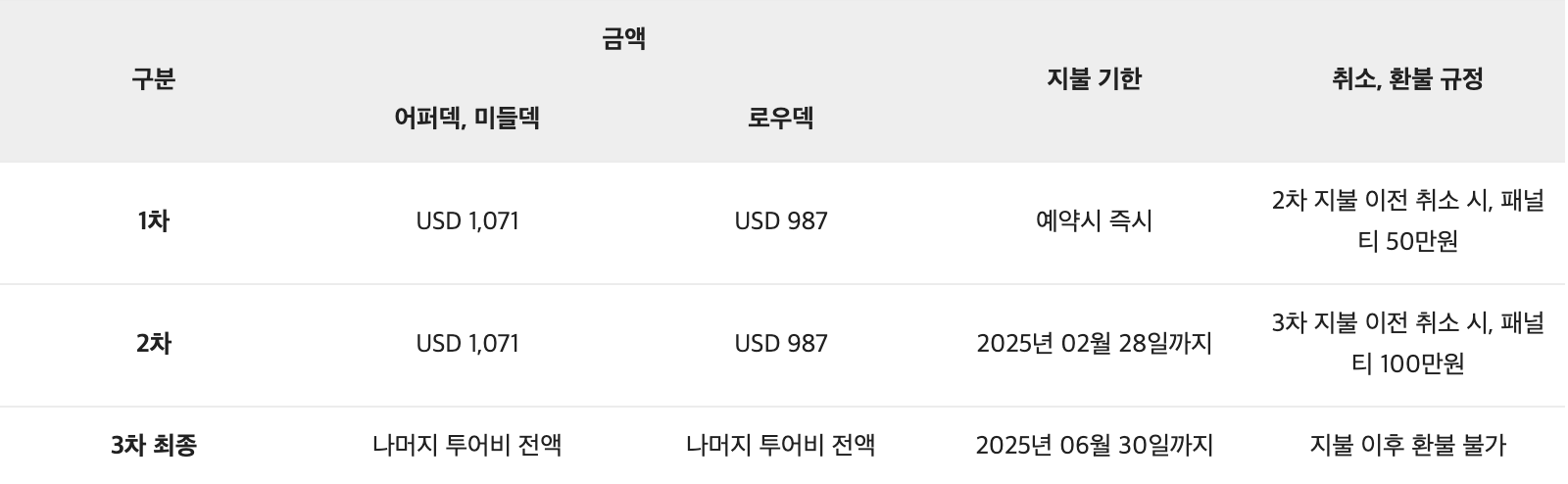Viewport: 1568px width, 484px height.
Task: Select USD 1,071 in the 2차 row
Action: click(467, 344)
